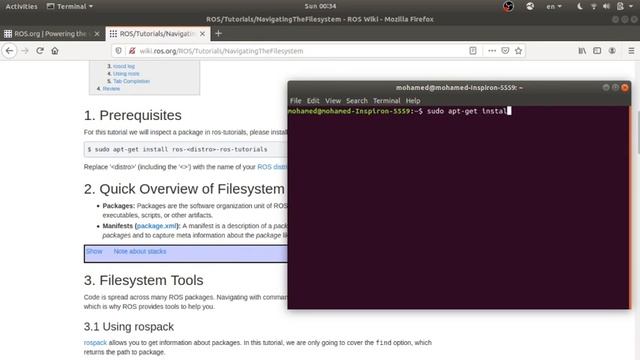The height and width of the screenshot is (360, 640).
Task: Switch to ROS.org Powering tab
Action: [51, 34]
